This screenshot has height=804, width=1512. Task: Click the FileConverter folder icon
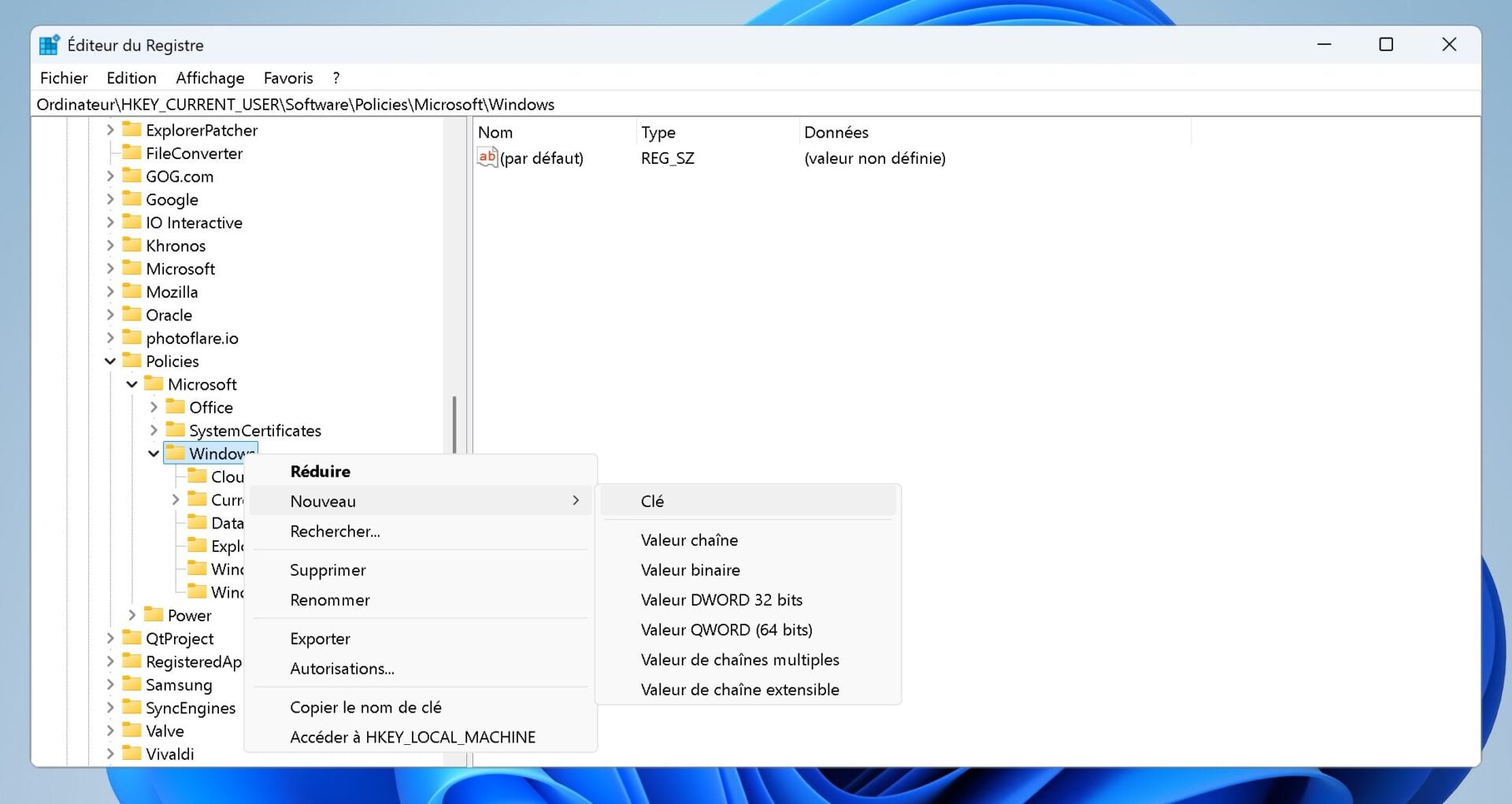coord(132,153)
